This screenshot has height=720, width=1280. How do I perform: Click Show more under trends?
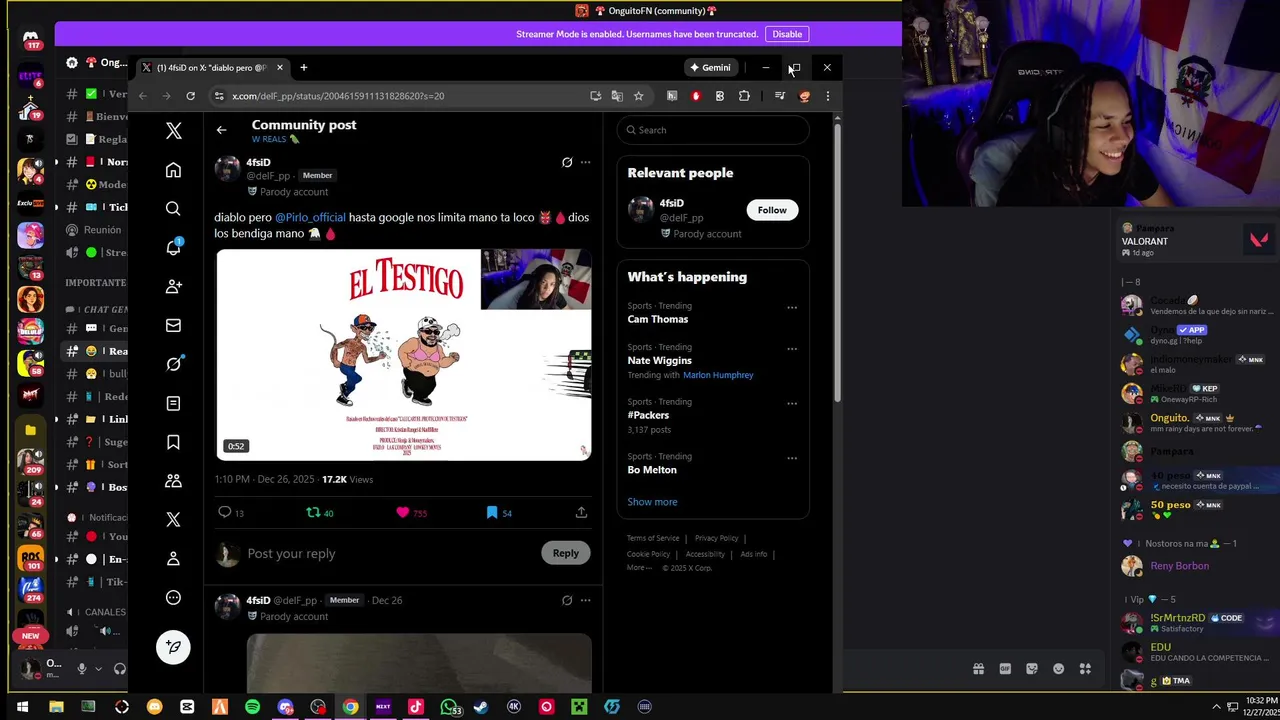(652, 502)
